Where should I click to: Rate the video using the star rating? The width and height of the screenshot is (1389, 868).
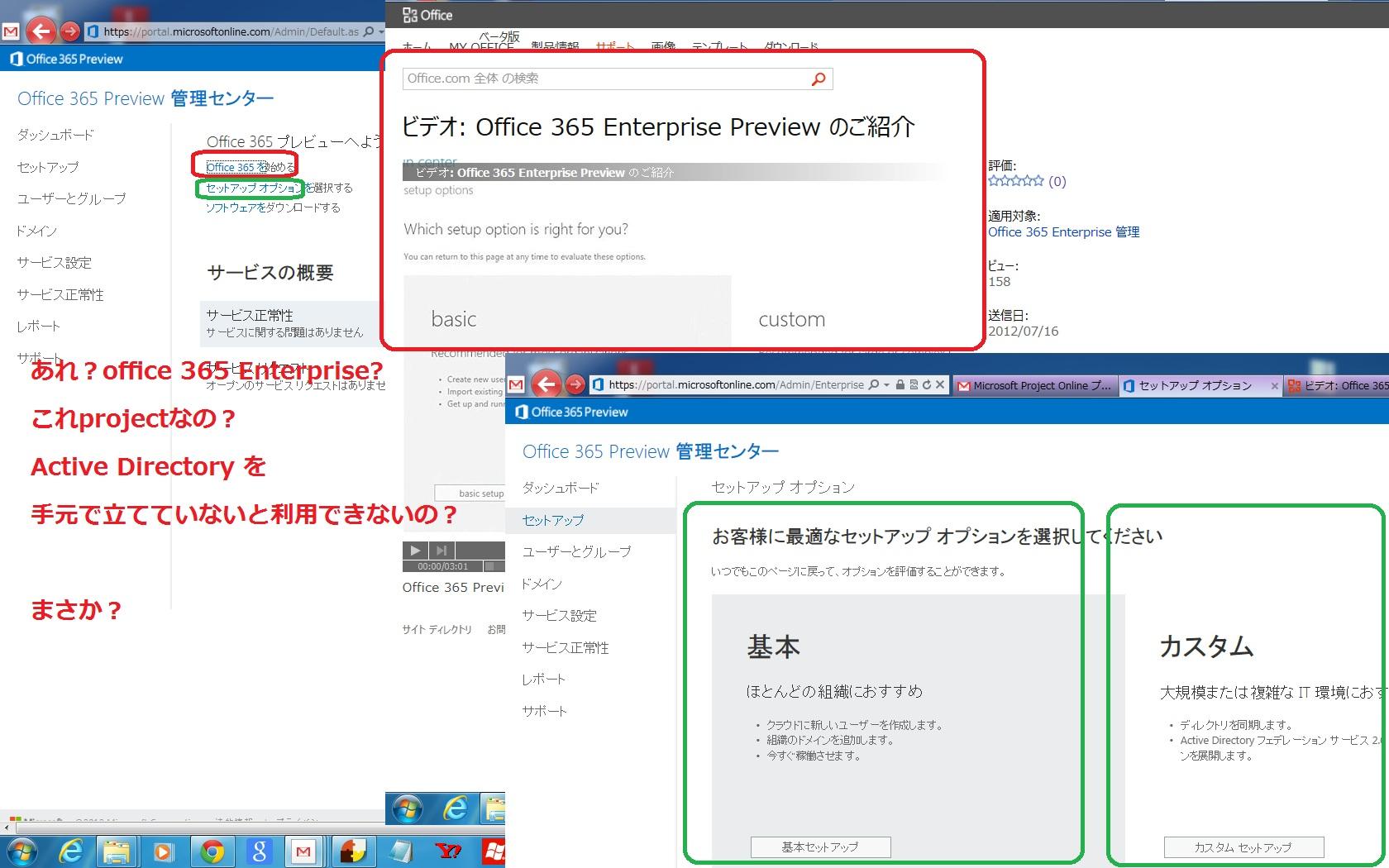pyautogui.click(x=1016, y=180)
